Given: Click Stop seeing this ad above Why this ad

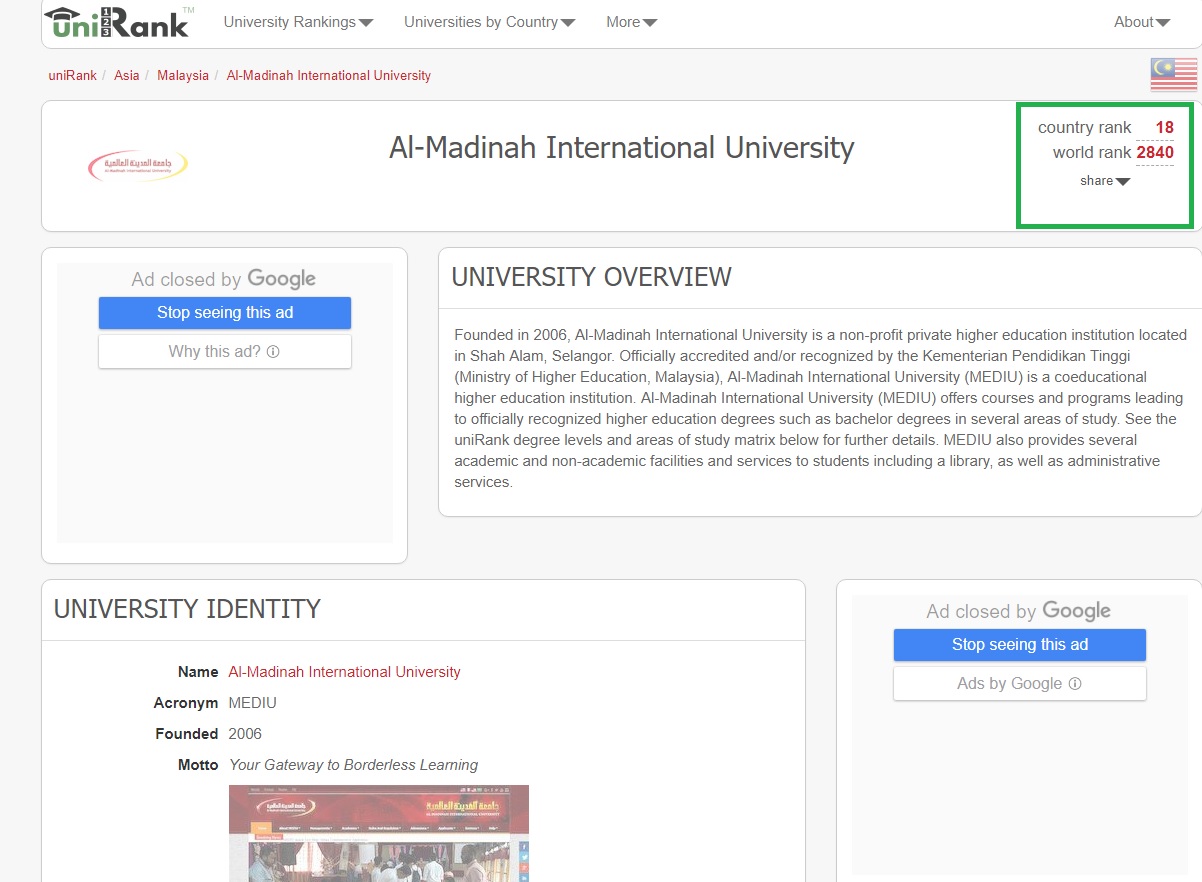Looking at the screenshot, I should click(225, 313).
